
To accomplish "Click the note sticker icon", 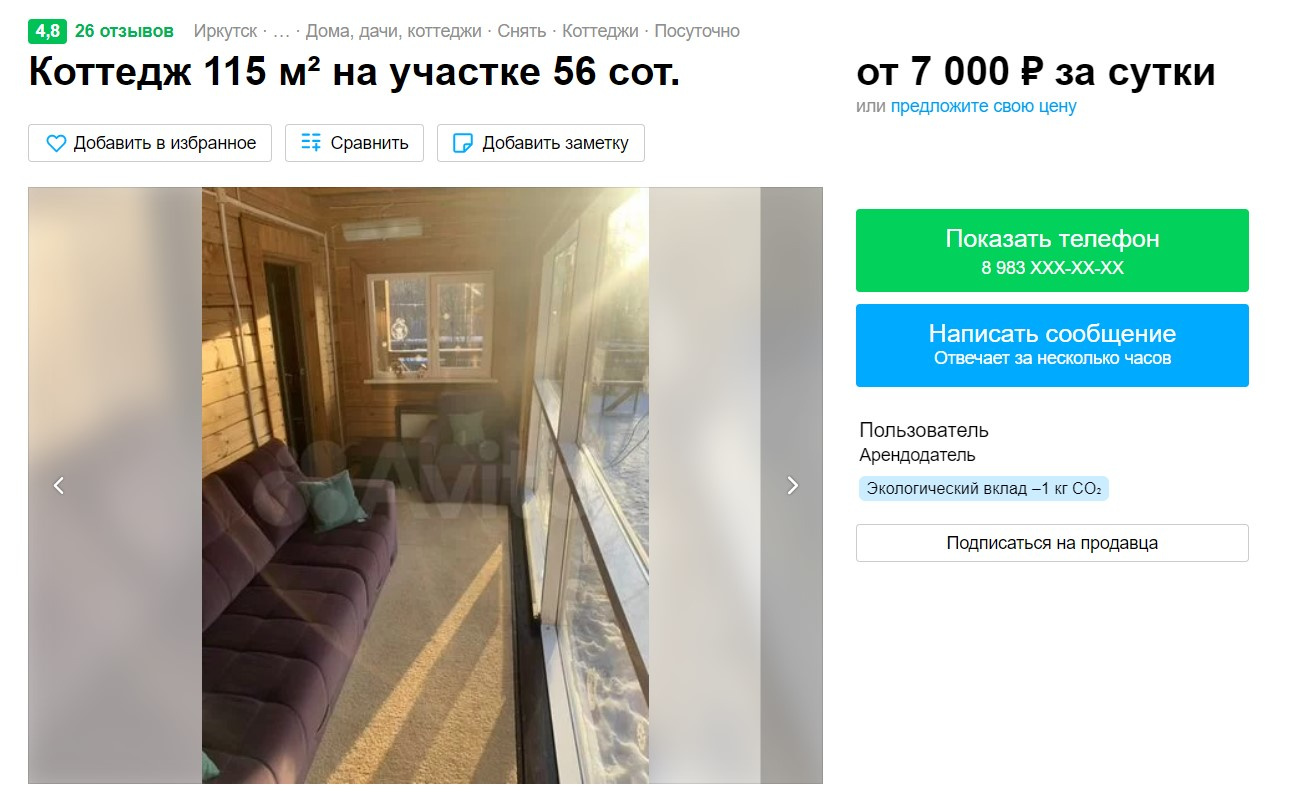I will click(463, 143).
